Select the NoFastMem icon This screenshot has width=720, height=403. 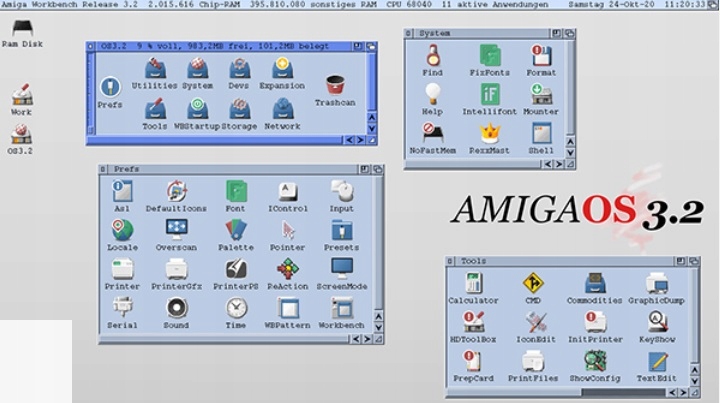[x=433, y=133]
